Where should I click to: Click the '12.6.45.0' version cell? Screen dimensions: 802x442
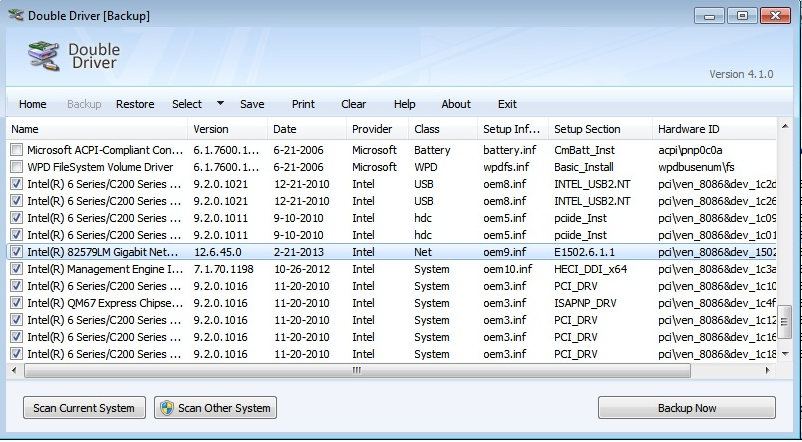(217, 252)
